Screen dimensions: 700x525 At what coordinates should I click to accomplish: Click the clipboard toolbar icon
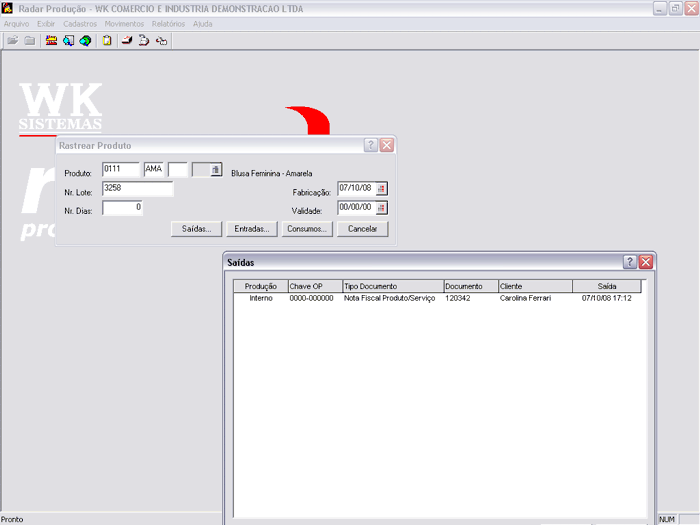pos(106,41)
